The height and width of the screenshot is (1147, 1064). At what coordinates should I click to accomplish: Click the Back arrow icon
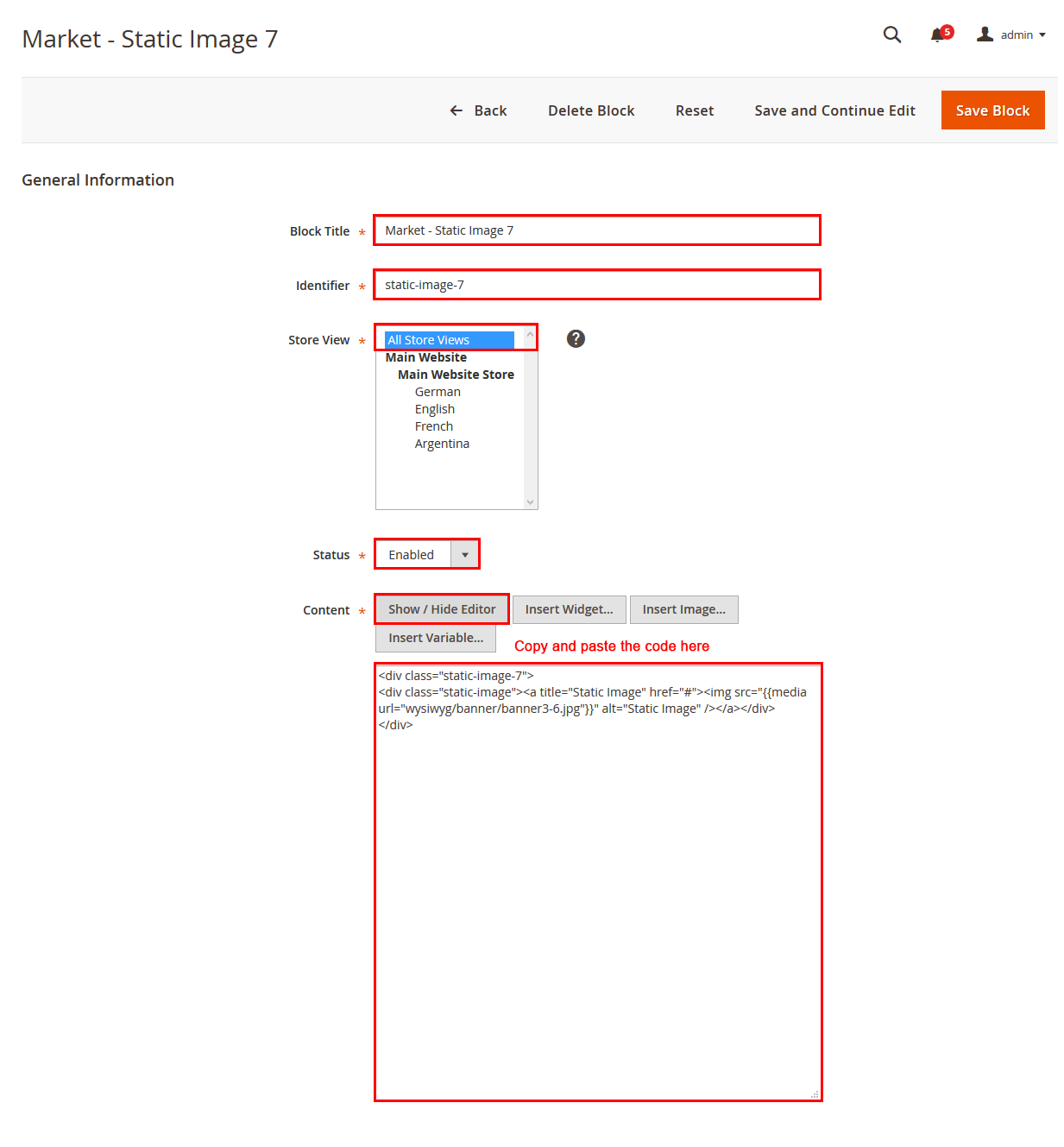[456, 110]
